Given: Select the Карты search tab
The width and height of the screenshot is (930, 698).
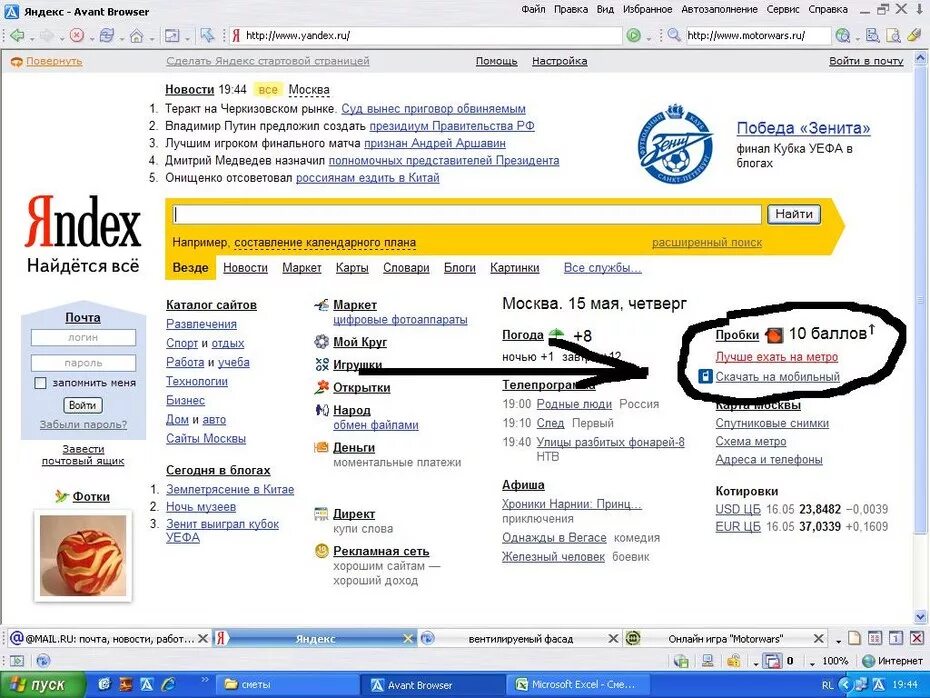Looking at the screenshot, I should coord(352,268).
